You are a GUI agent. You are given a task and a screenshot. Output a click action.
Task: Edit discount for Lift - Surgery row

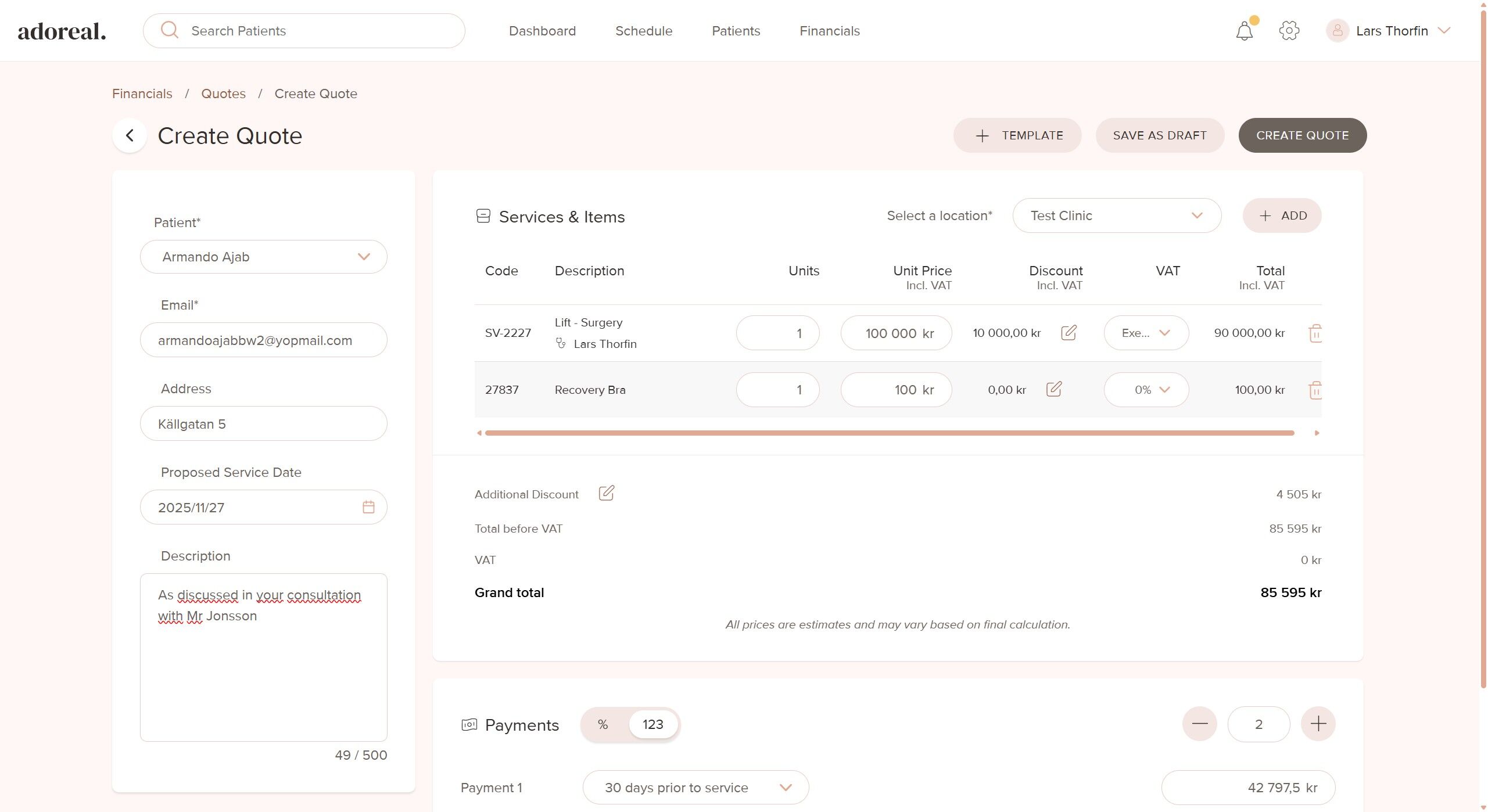(1069, 333)
